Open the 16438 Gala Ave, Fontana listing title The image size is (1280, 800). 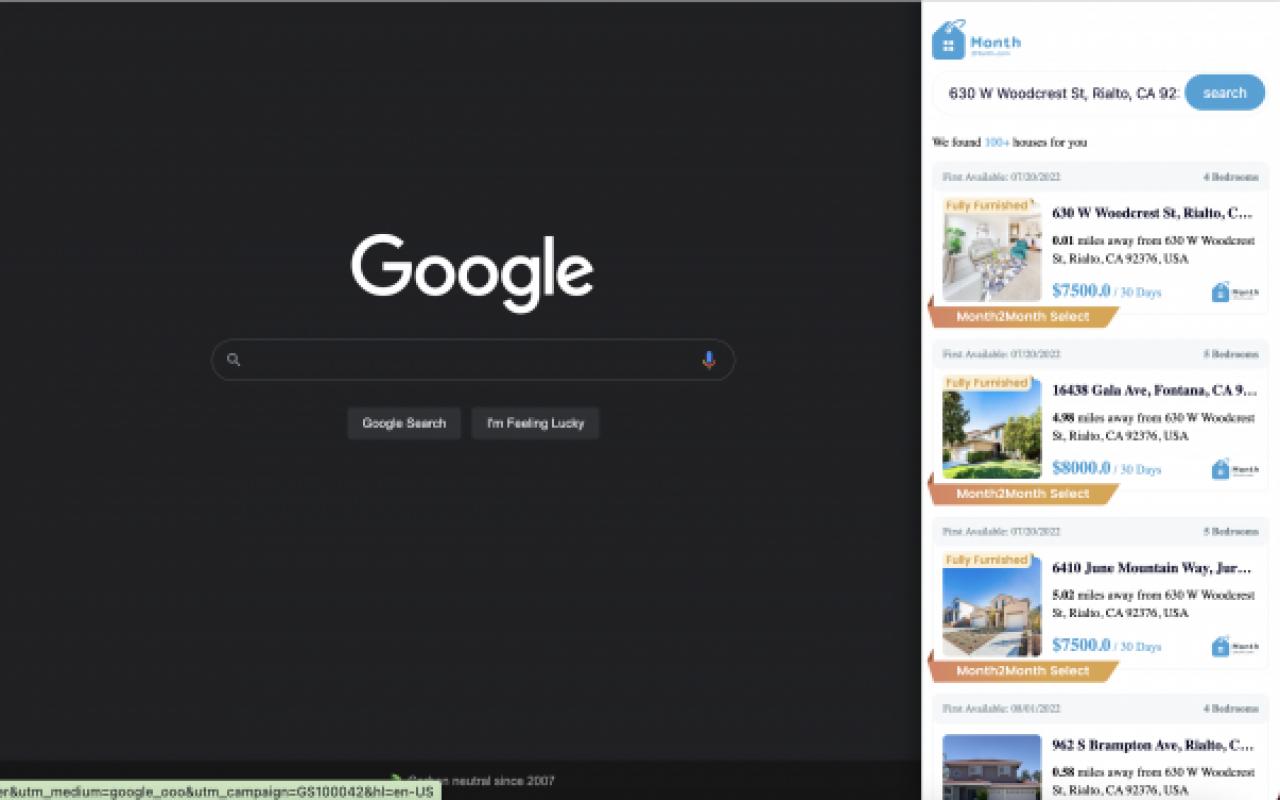pyautogui.click(x=1154, y=390)
